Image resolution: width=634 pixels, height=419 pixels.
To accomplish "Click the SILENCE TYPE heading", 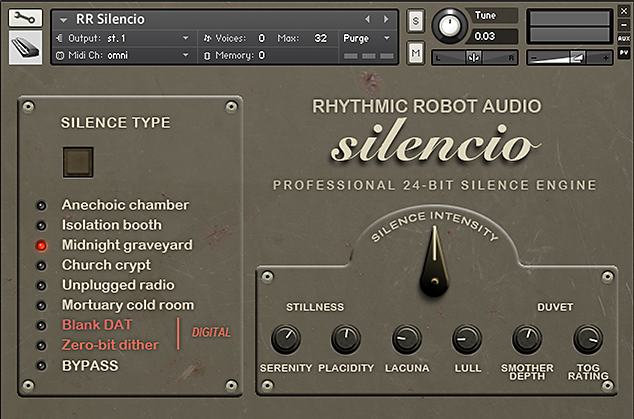I will coord(116,123).
